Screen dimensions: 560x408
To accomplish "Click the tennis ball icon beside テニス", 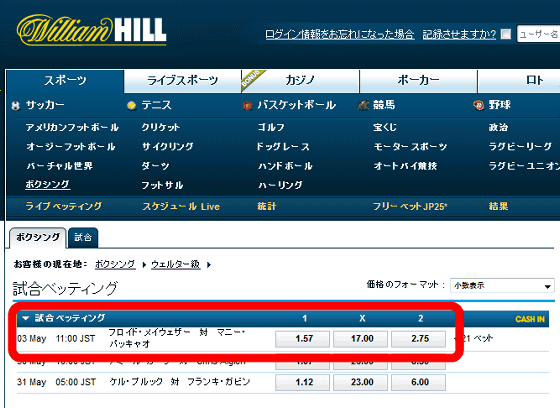I will [131, 106].
